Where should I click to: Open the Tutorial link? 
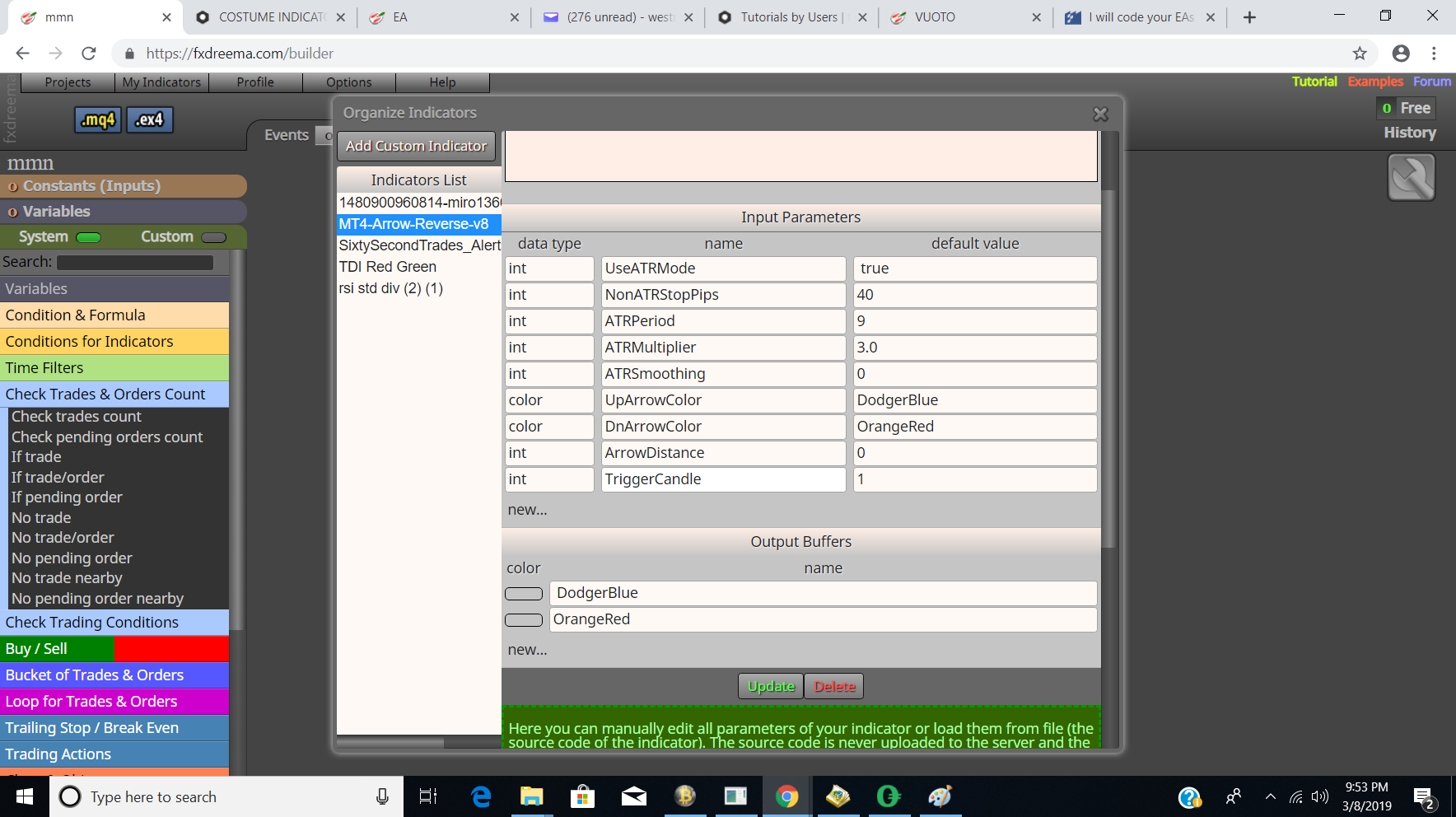(x=1314, y=82)
